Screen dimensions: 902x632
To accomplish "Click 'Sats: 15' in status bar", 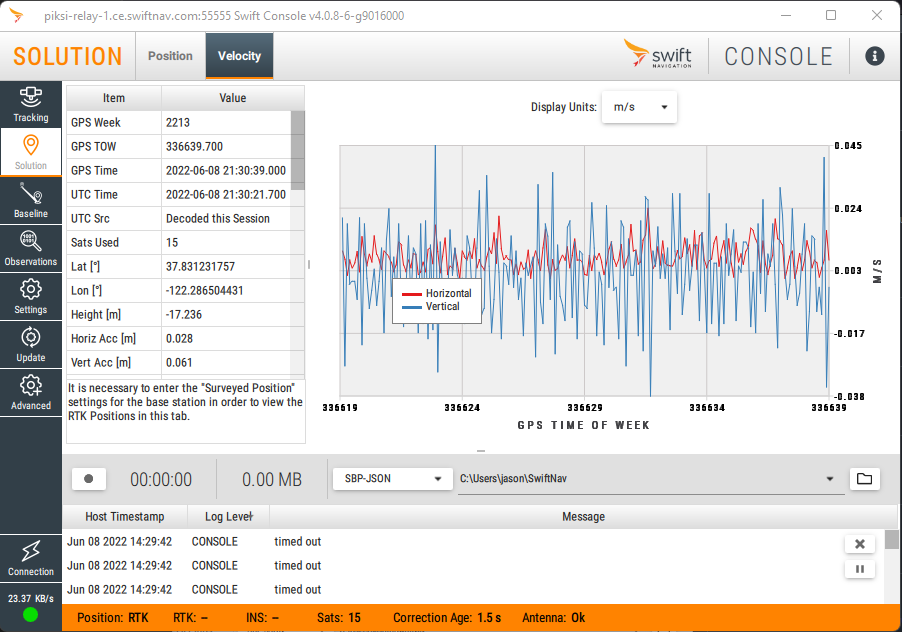I will pyautogui.click(x=339, y=618).
